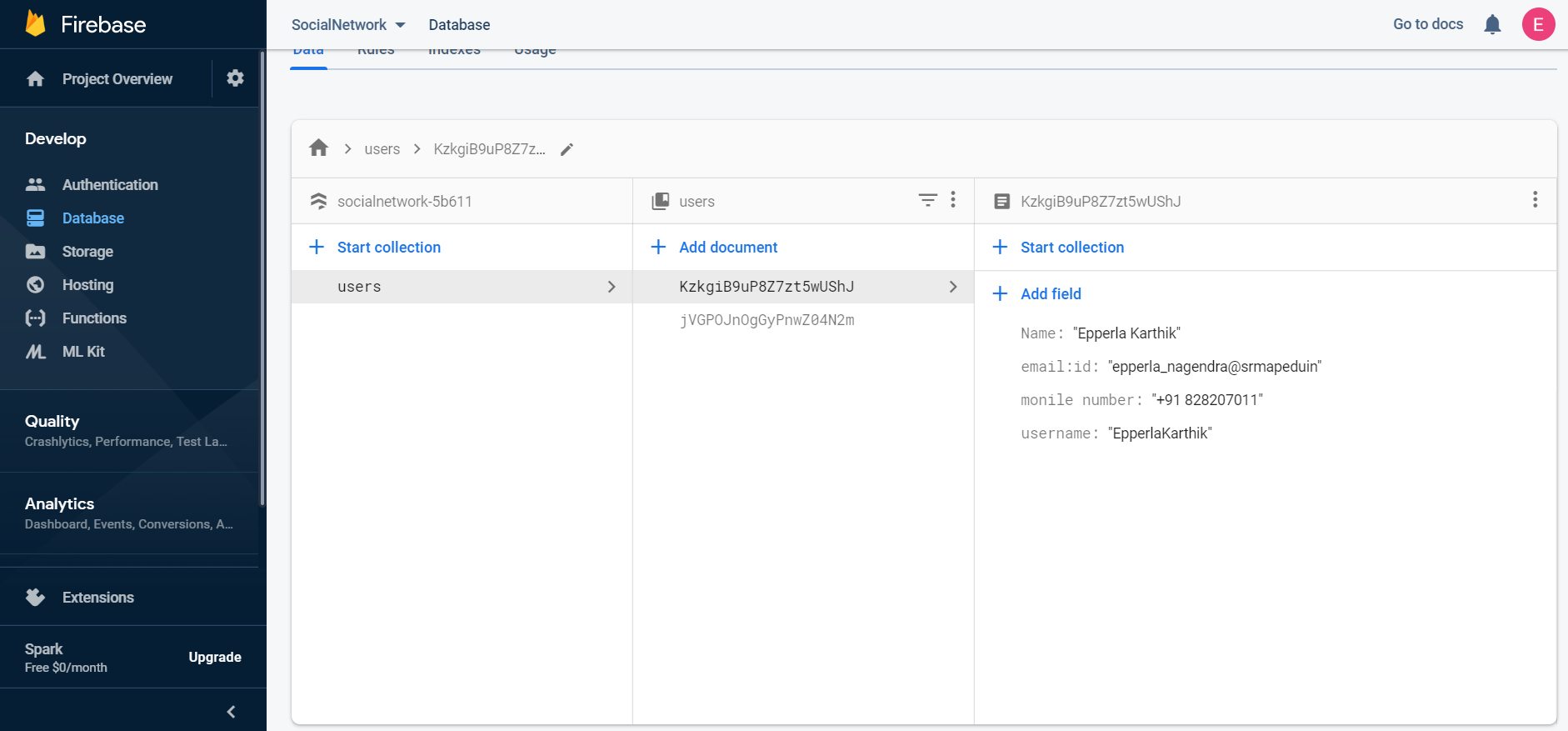Select document jVGPOJnOgGyPnwZ04N2m
This screenshot has width=1568, height=731.
[767, 320]
